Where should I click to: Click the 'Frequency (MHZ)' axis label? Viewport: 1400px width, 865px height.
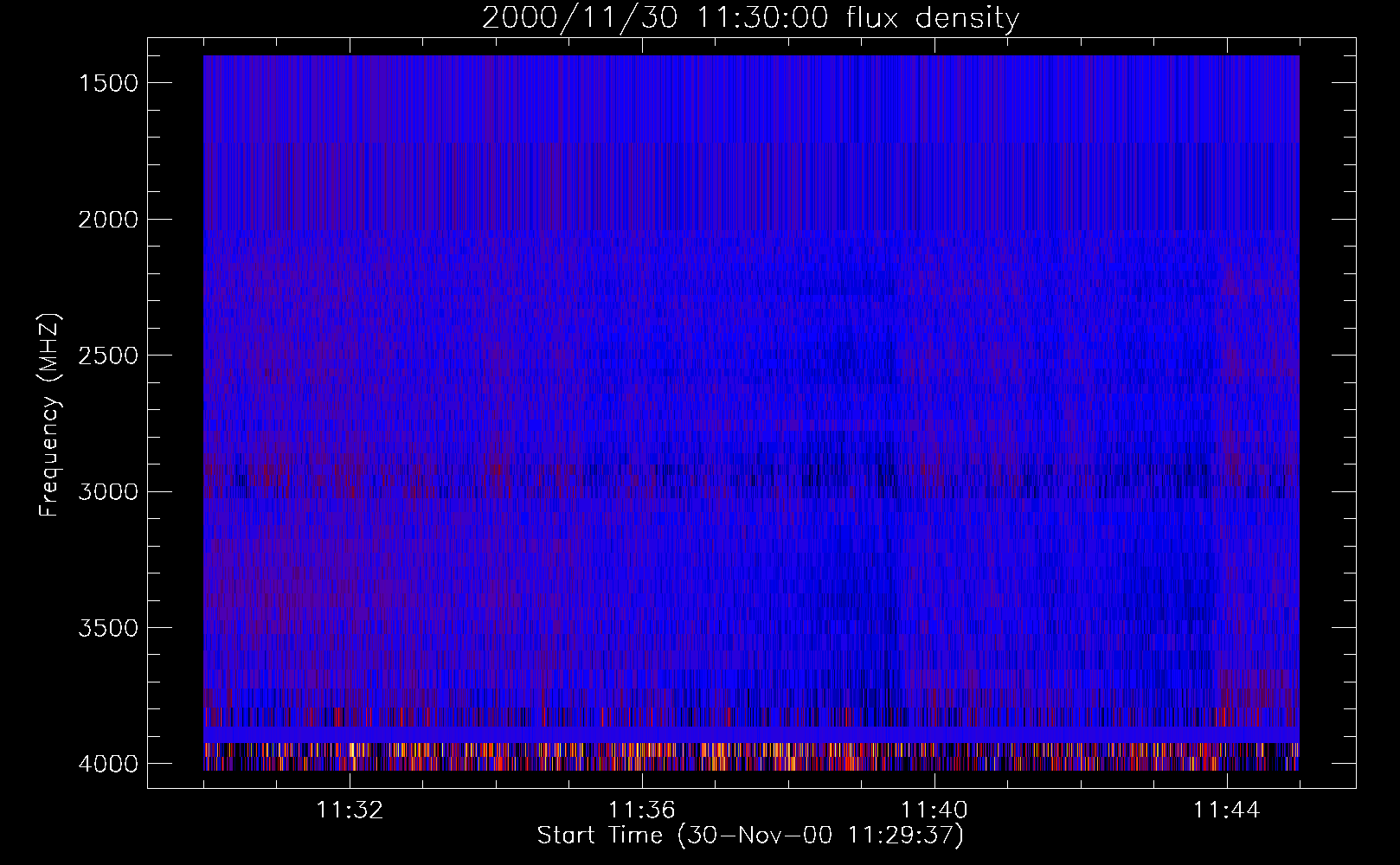click(49, 415)
